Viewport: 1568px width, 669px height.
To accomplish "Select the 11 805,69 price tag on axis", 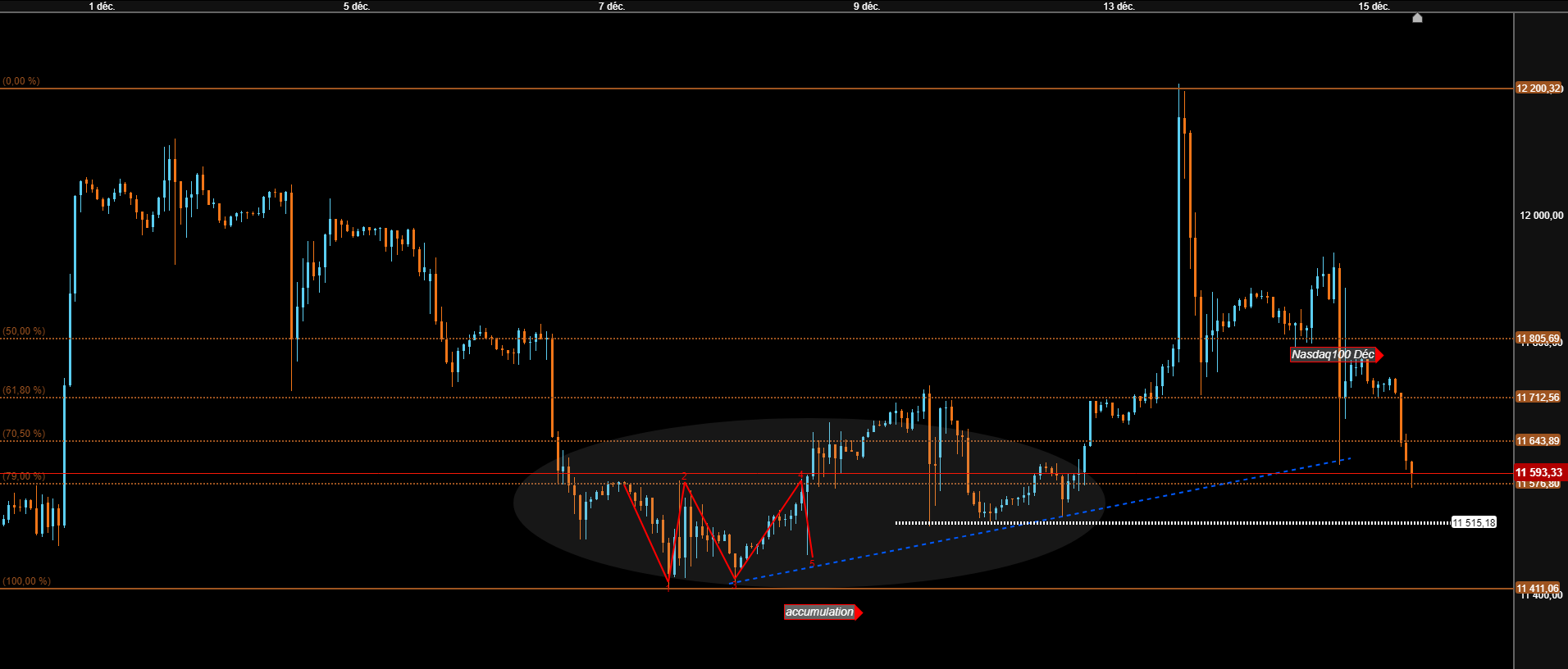I will (x=1538, y=338).
